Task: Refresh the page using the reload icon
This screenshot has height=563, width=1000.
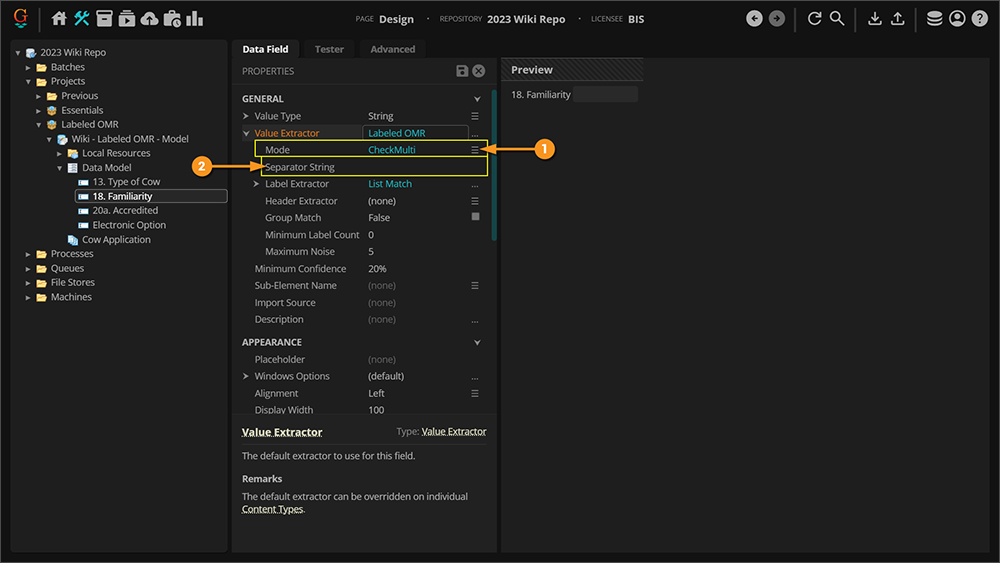Action: click(814, 19)
